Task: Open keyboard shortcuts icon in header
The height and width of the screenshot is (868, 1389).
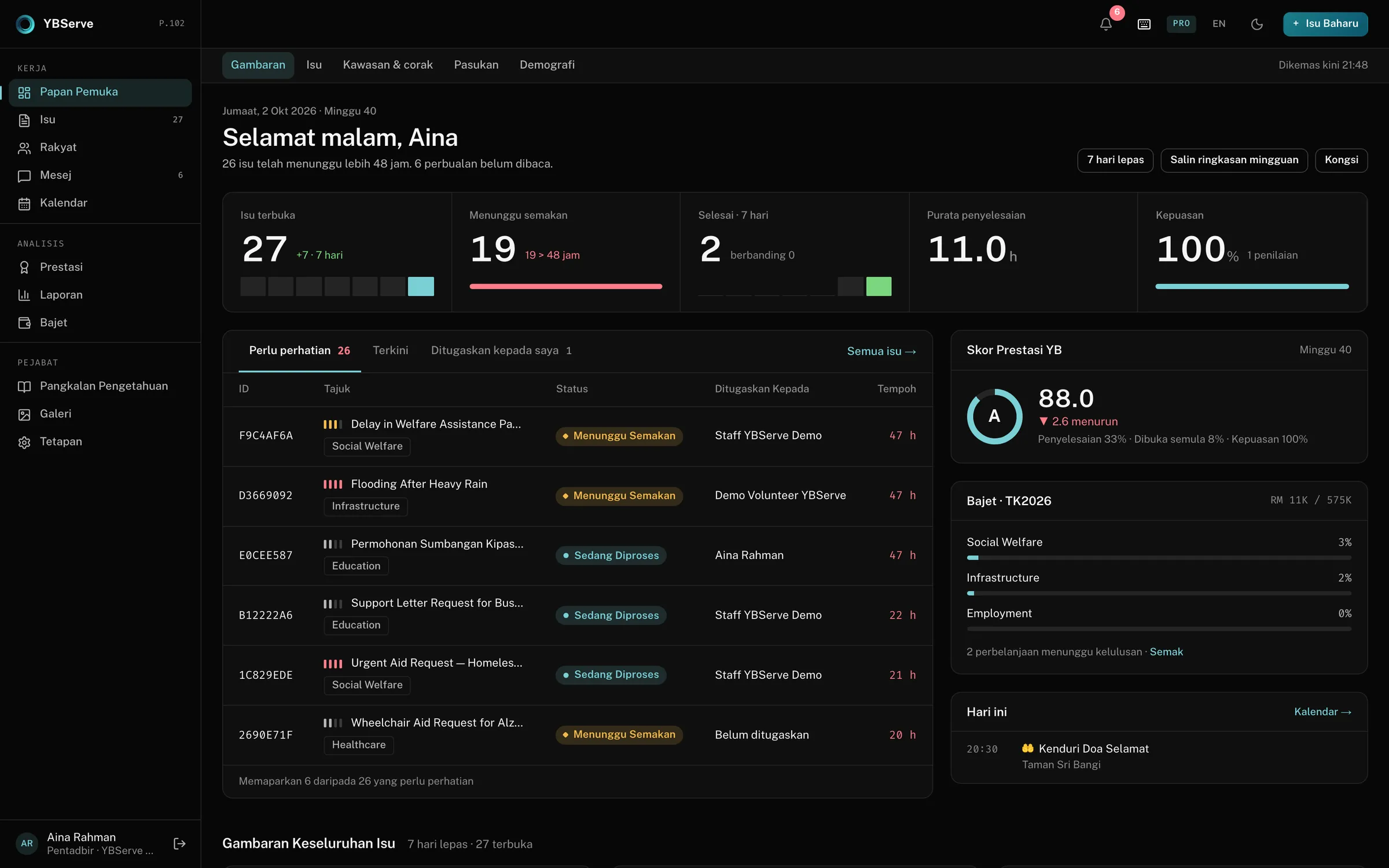Action: click(x=1144, y=24)
